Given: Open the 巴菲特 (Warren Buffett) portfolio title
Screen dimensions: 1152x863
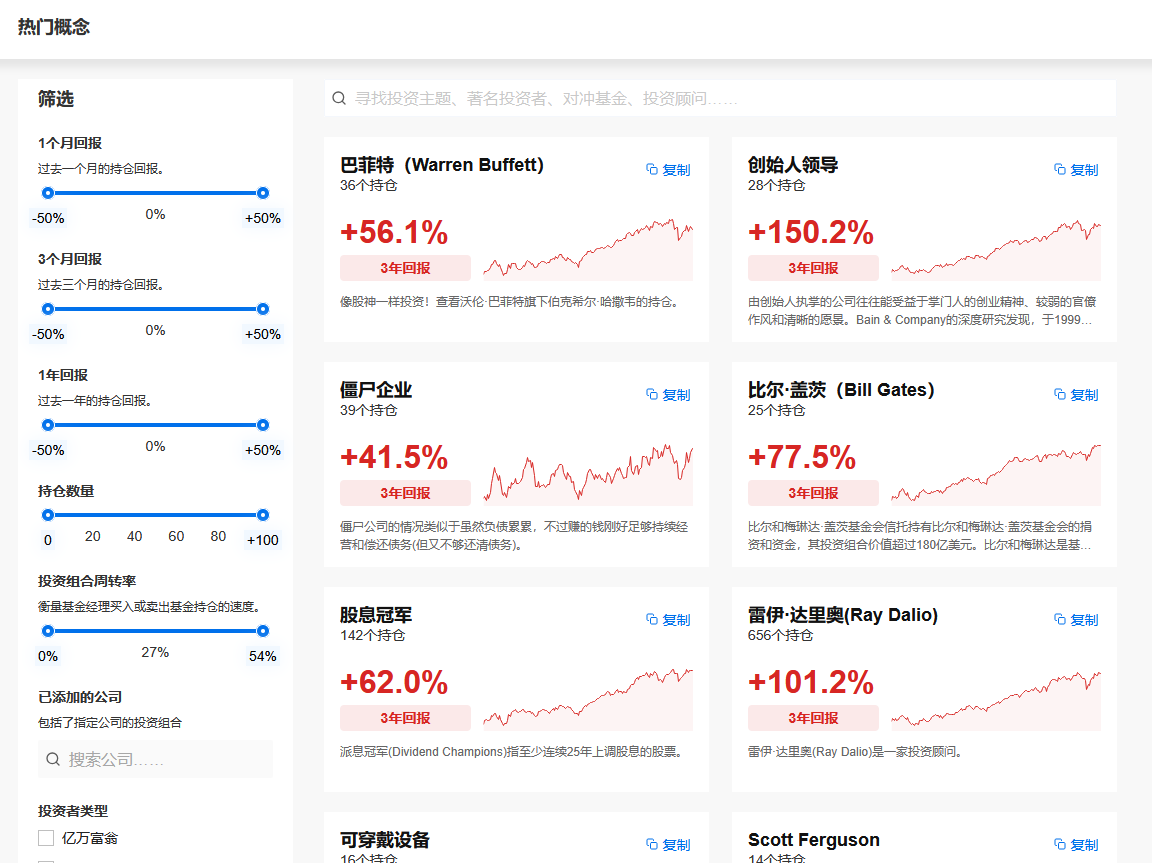Looking at the screenshot, I should 442,165.
